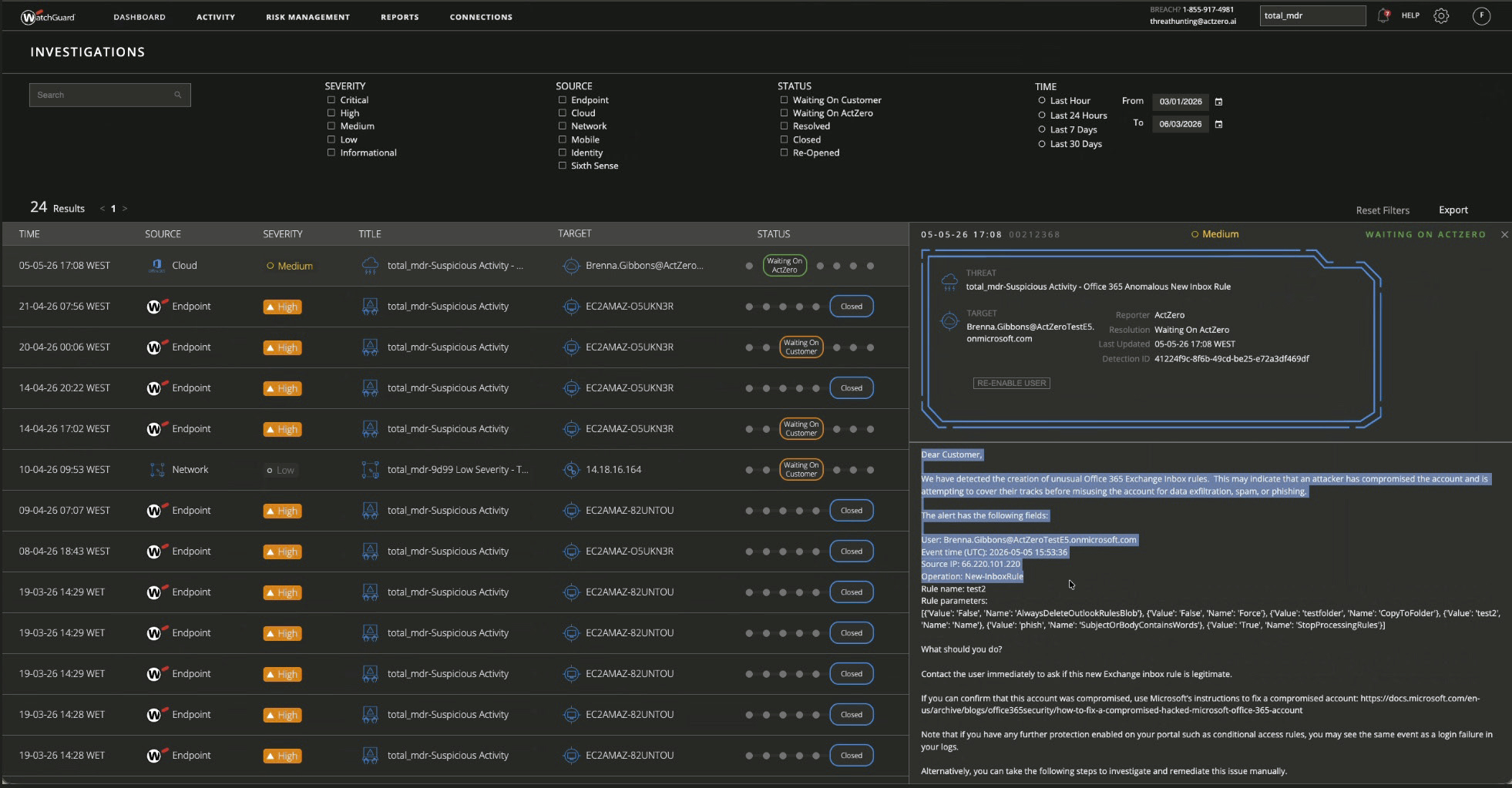Open the notifications bell icon
The image size is (1512, 788).
coord(1383,15)
